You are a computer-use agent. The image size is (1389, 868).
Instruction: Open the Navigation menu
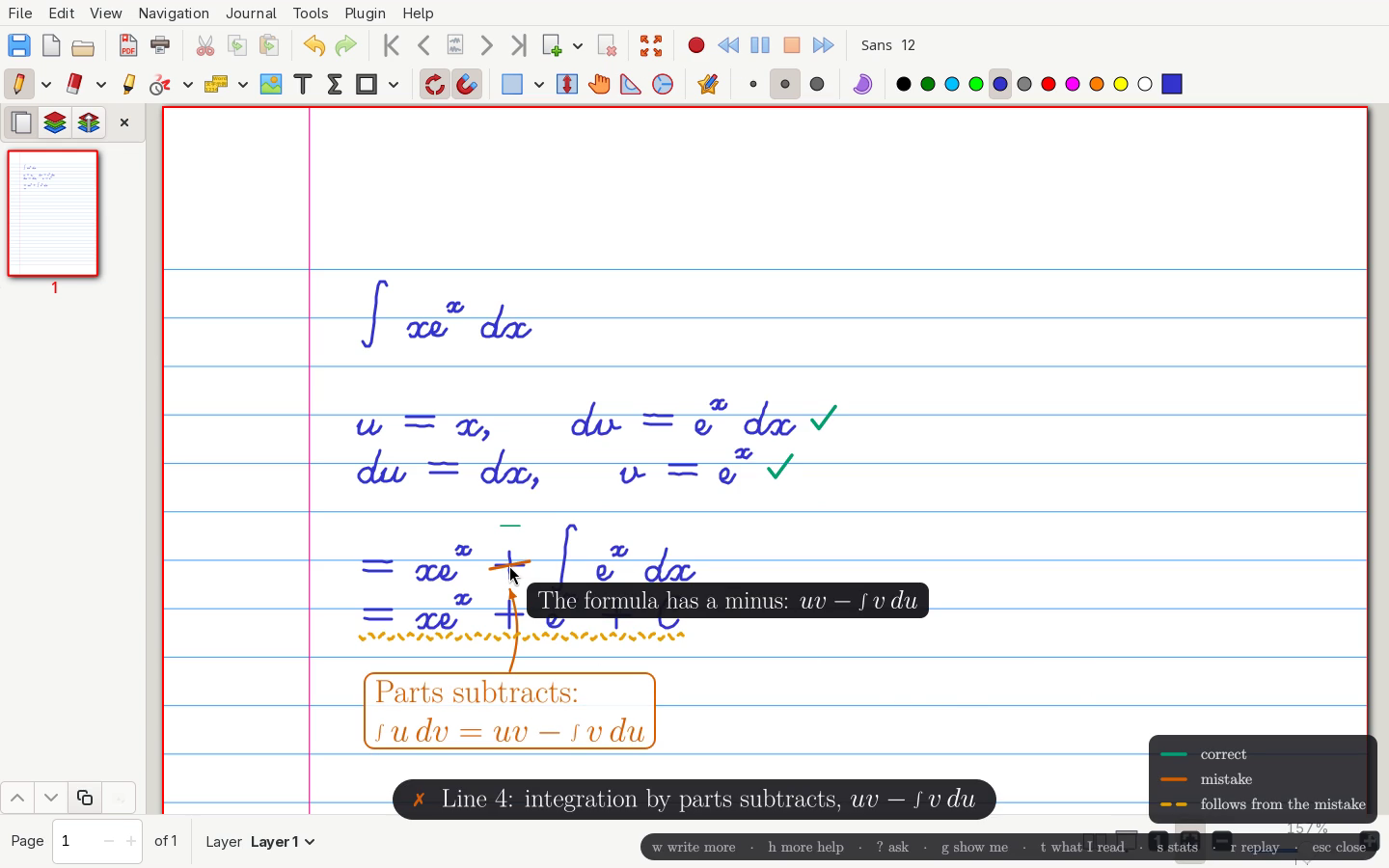point(174,14)
